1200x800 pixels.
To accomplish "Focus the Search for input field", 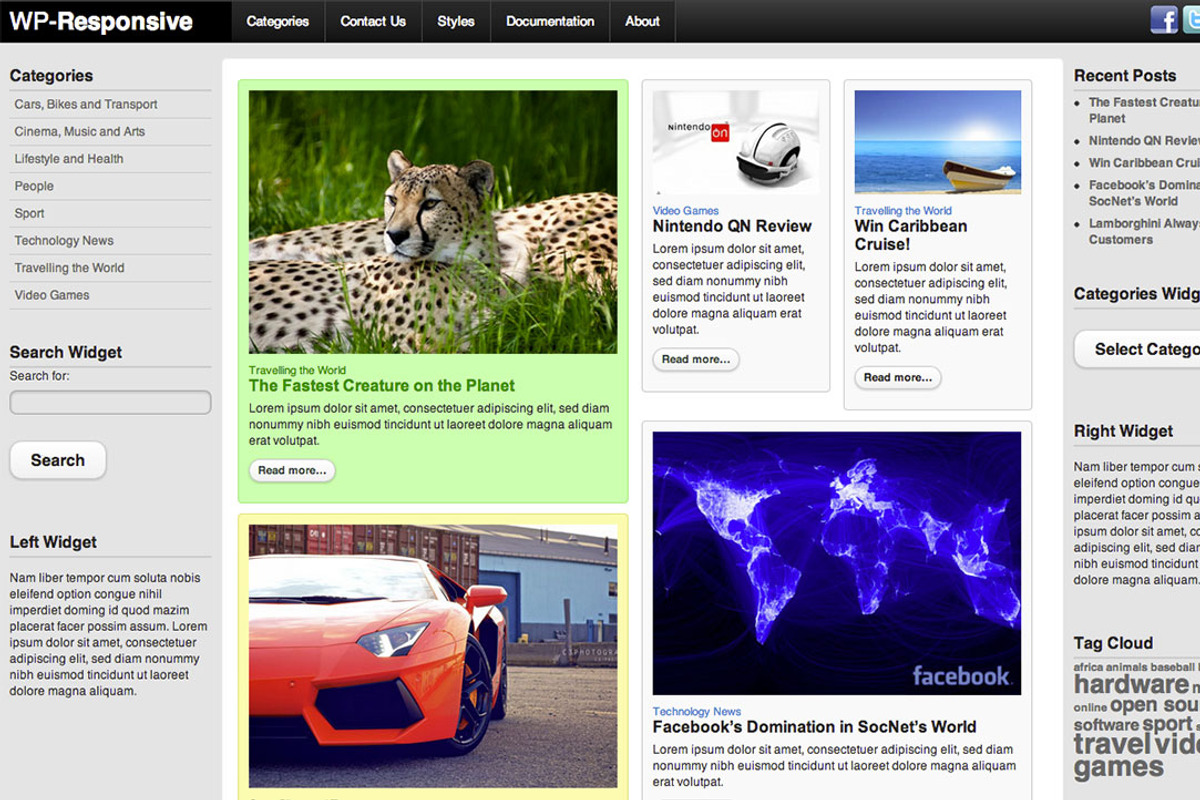I will click(110, 402).
